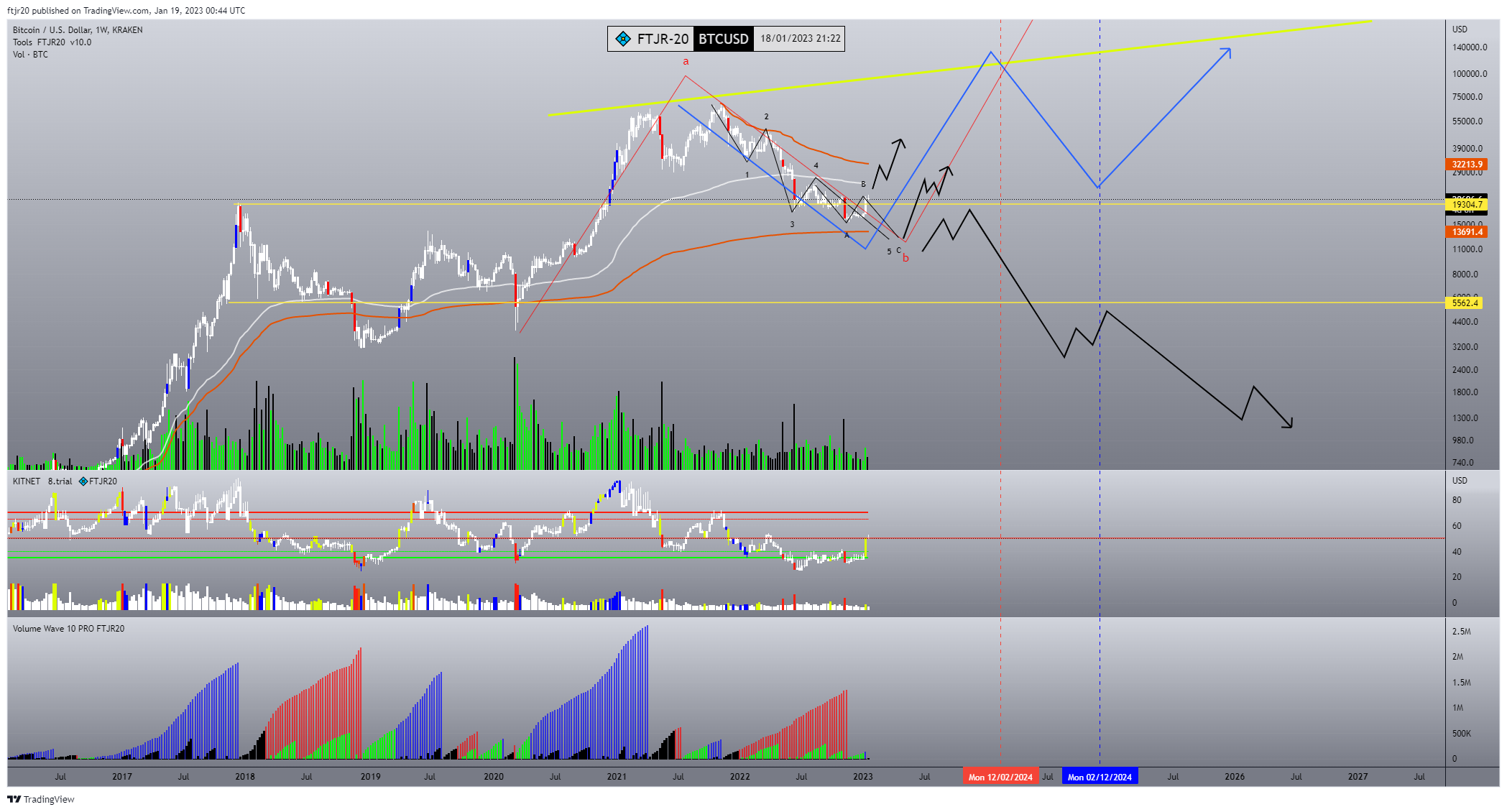Viewport: 1507px width, 812px height.
Task: Click the 39000.0 price axis value
Action: 1467,149
